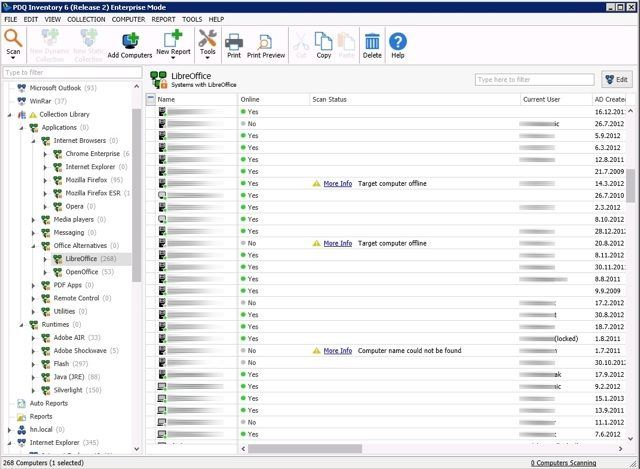Click the Edit collection button
Image resolution: width=640 pixels, height=469 pixels.
coord(616,79)
